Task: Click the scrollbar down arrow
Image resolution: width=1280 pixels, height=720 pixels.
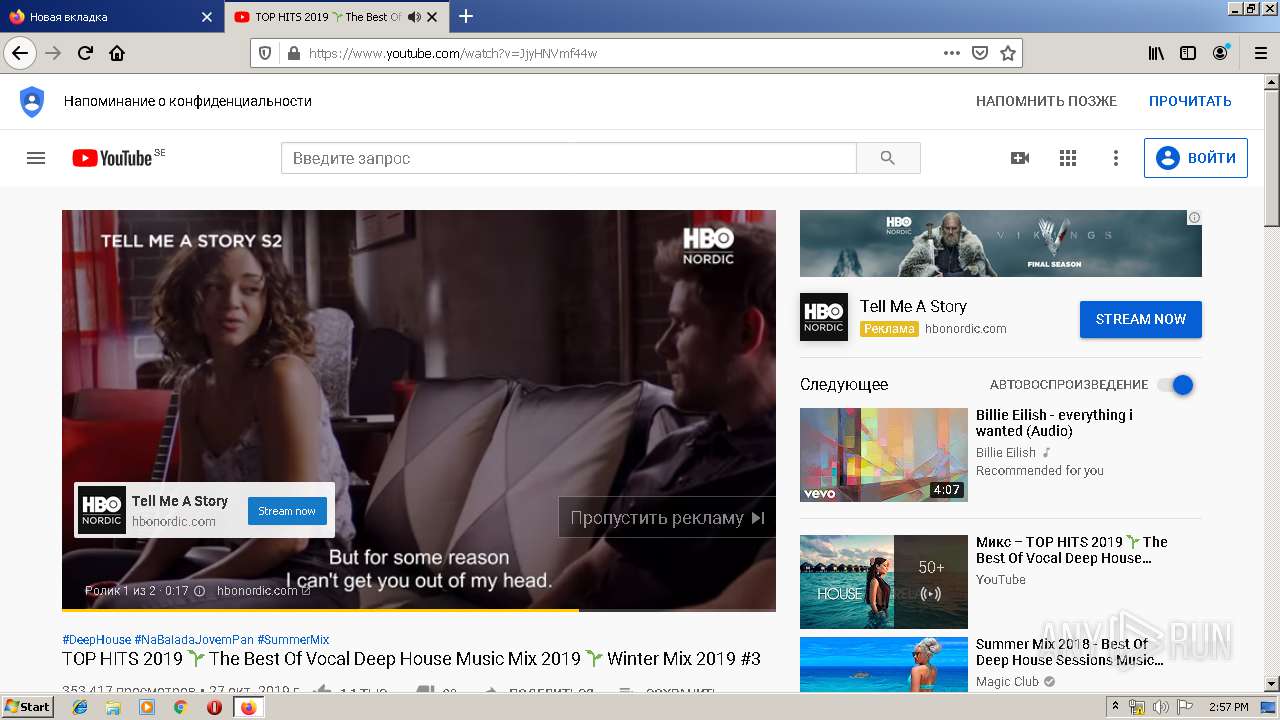Action: pyautogui.click(x=1271, y=684)
